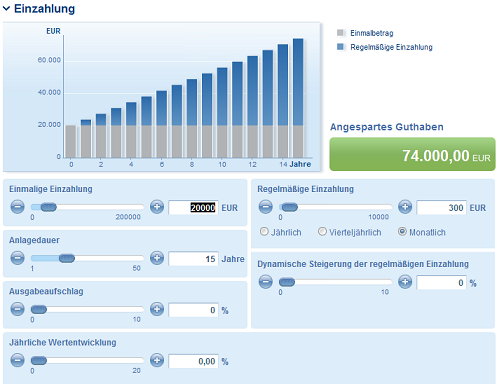
Task: Decrease Einmalige Einzahlung with minus icon
Action: point(17,207)
